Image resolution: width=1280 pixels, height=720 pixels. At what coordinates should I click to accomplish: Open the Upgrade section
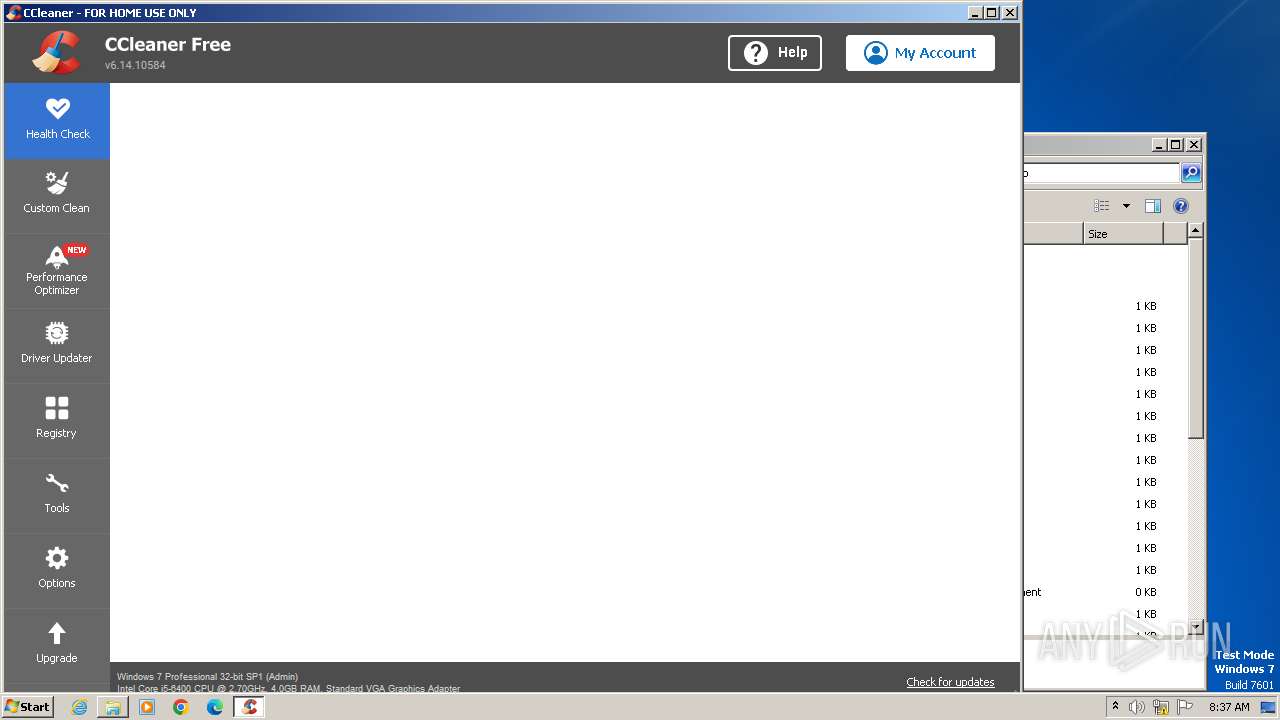(x=57, y=646)
